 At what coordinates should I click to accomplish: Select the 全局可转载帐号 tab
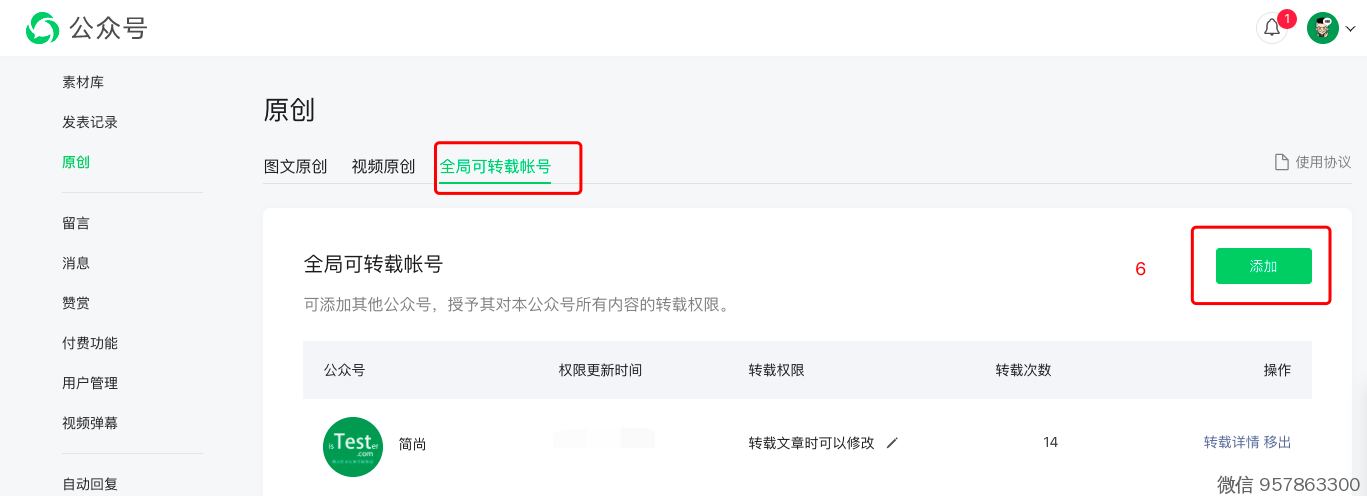coord(495,167)
